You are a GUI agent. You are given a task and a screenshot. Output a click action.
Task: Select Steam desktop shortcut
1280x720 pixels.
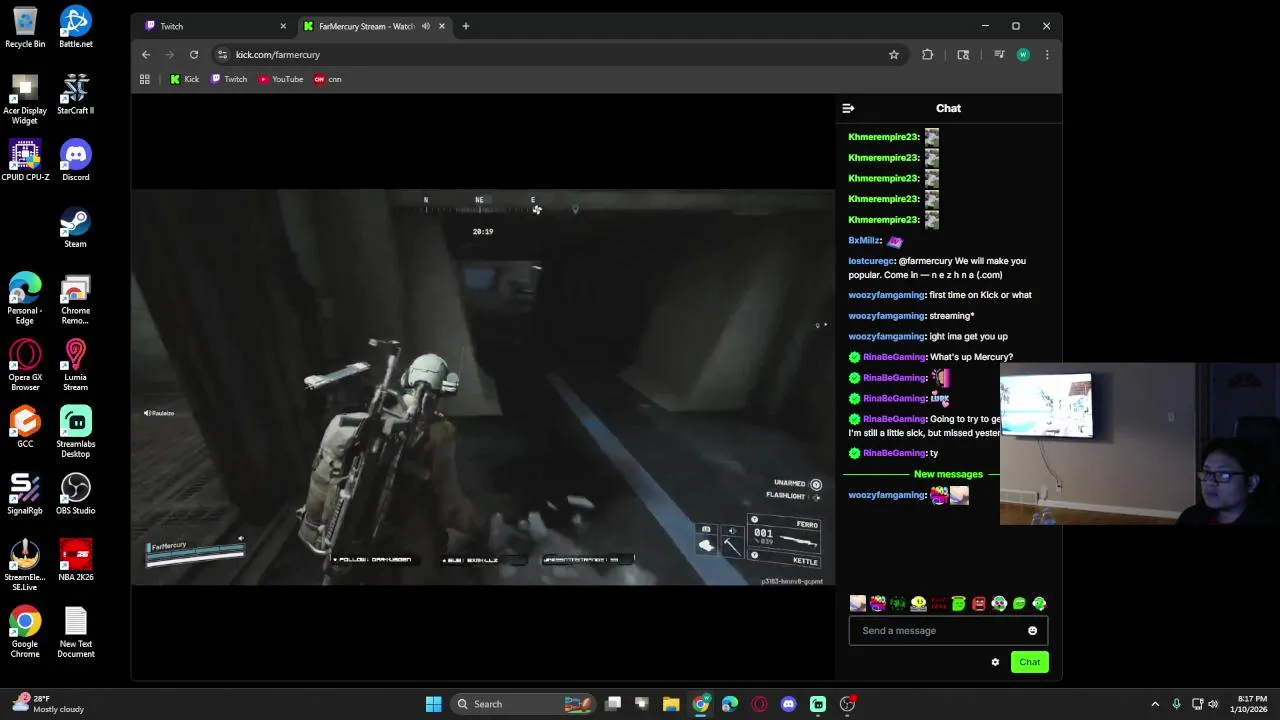[x=76, y=227]
